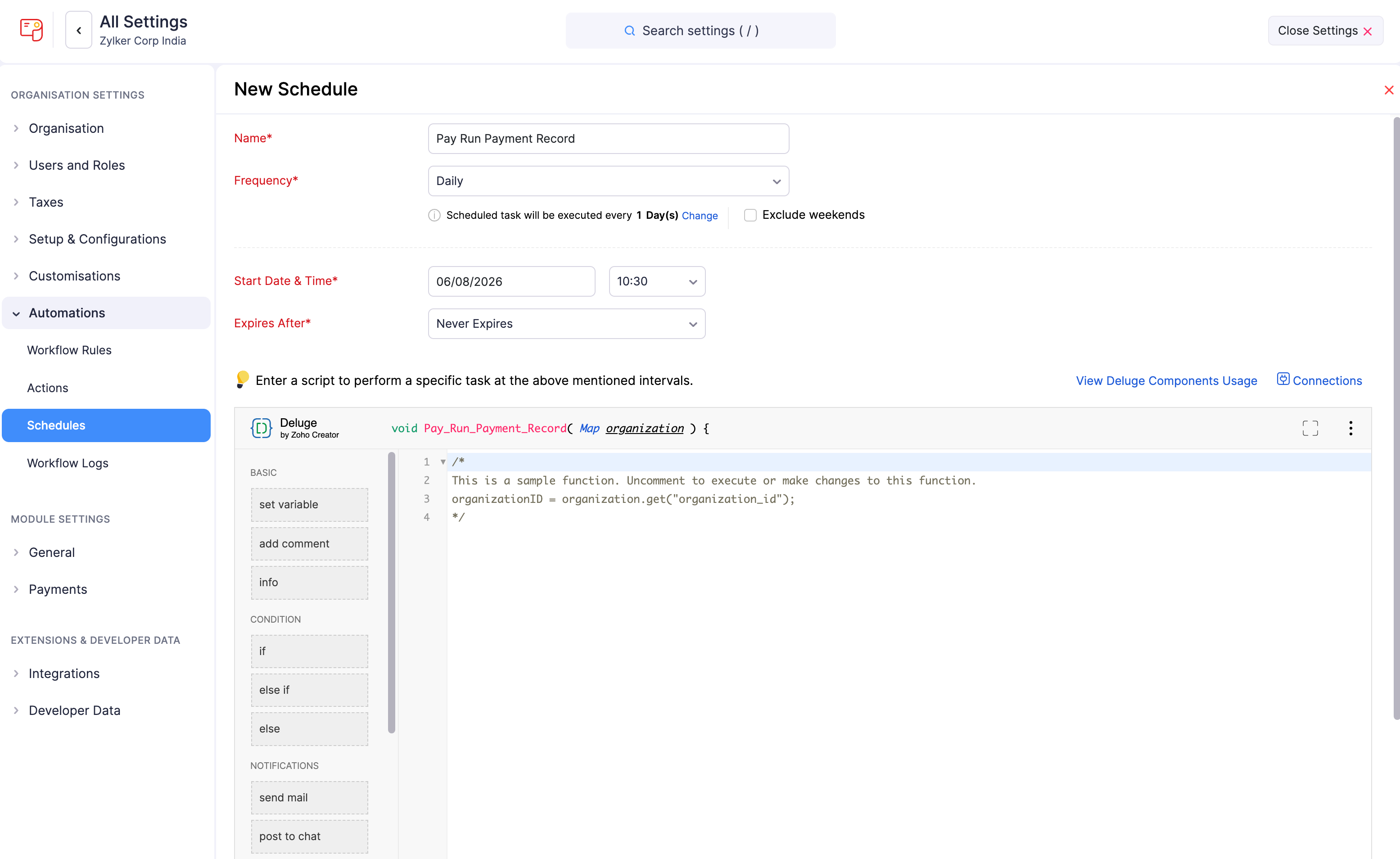Viewport: 1400px width, 859px height.
Task: Collapse the Automations section
Action: pos(106,313)
